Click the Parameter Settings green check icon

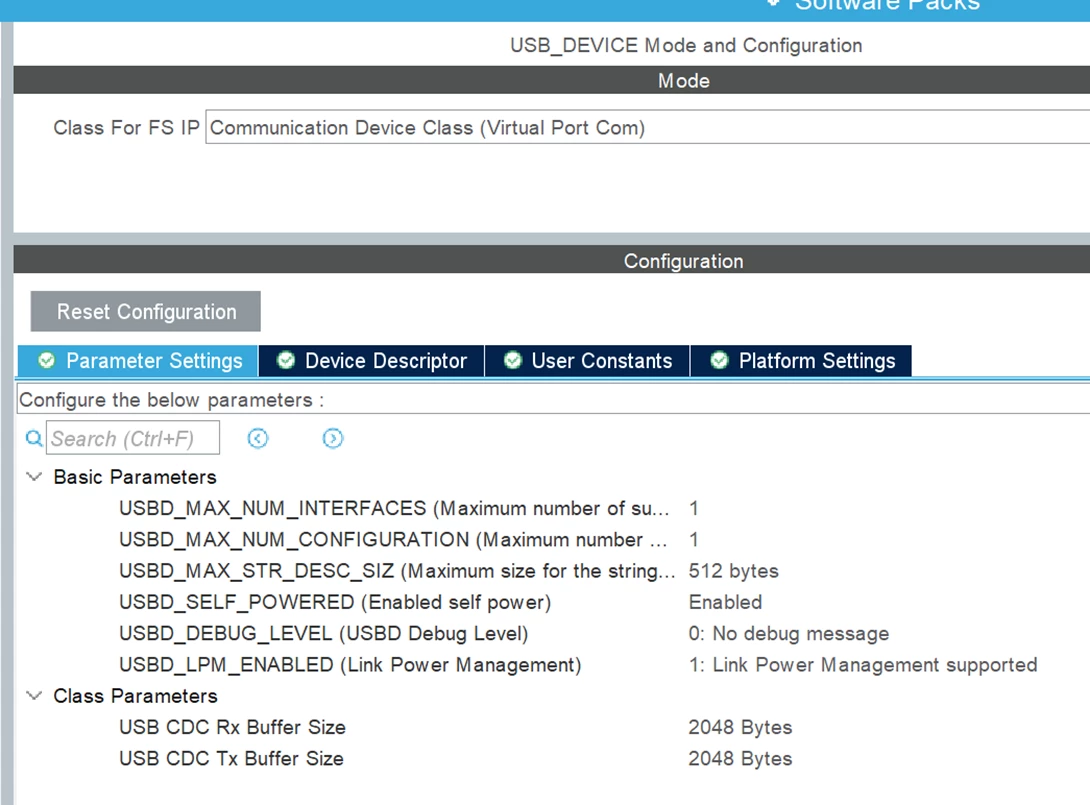(x=47, y=361)
